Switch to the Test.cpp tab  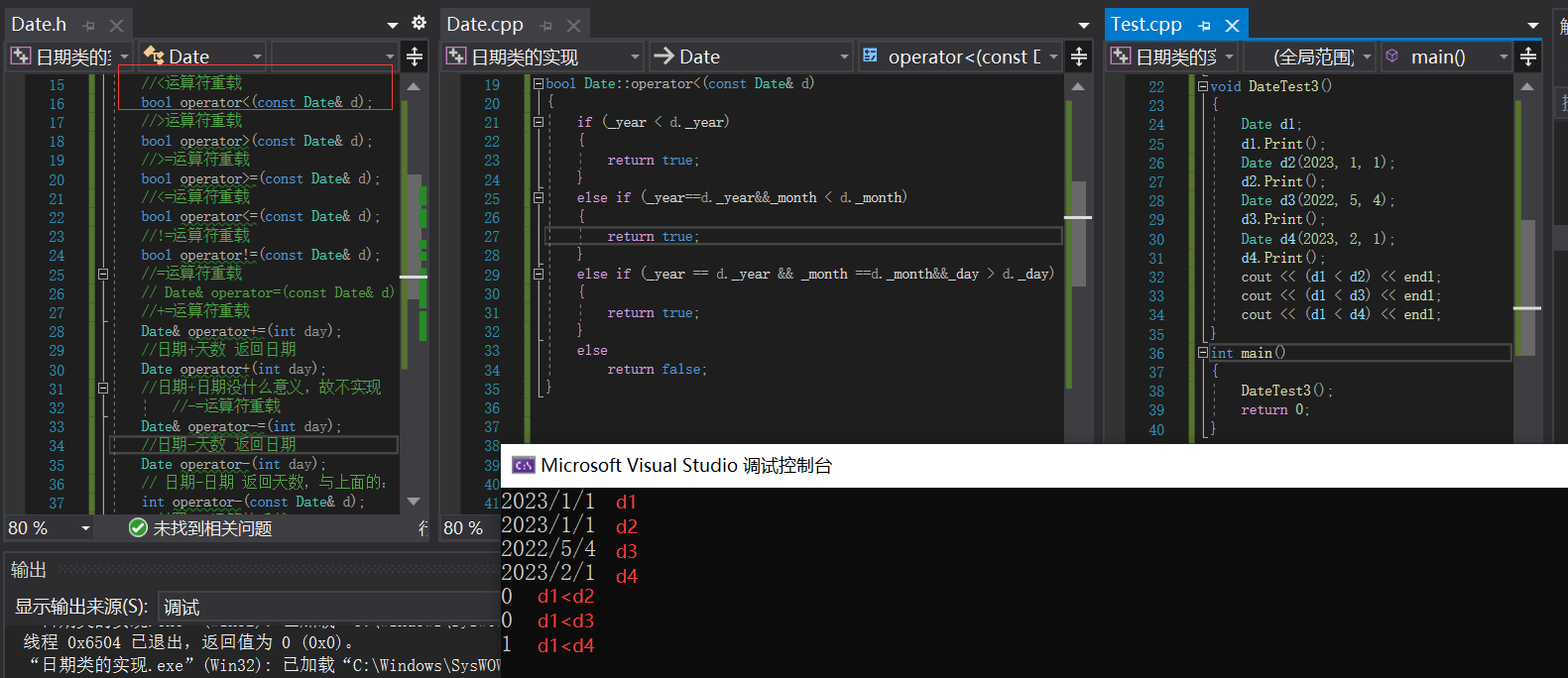tap(1146, 25)
